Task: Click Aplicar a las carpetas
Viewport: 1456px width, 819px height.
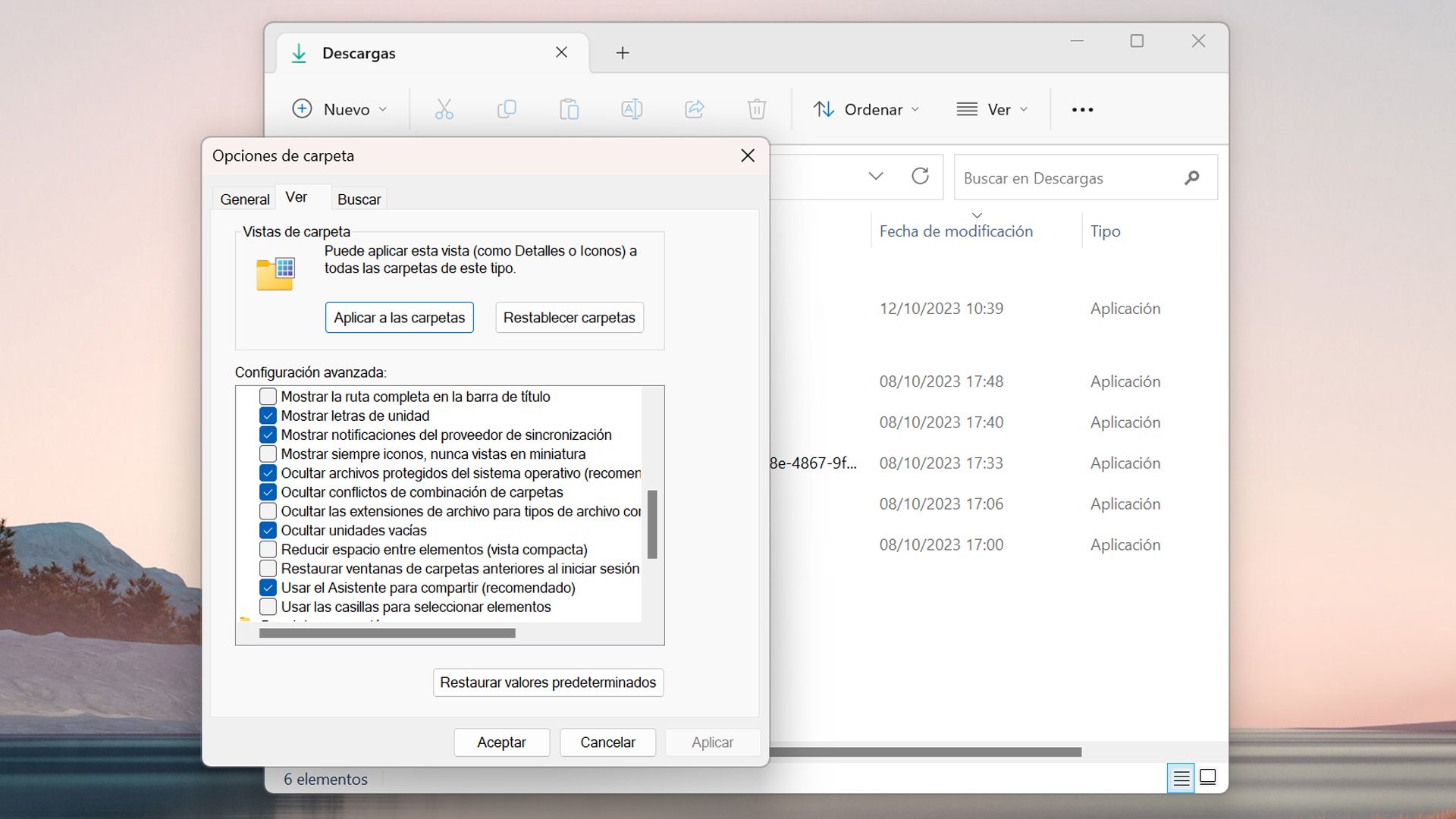Action: tap(399, 317)
